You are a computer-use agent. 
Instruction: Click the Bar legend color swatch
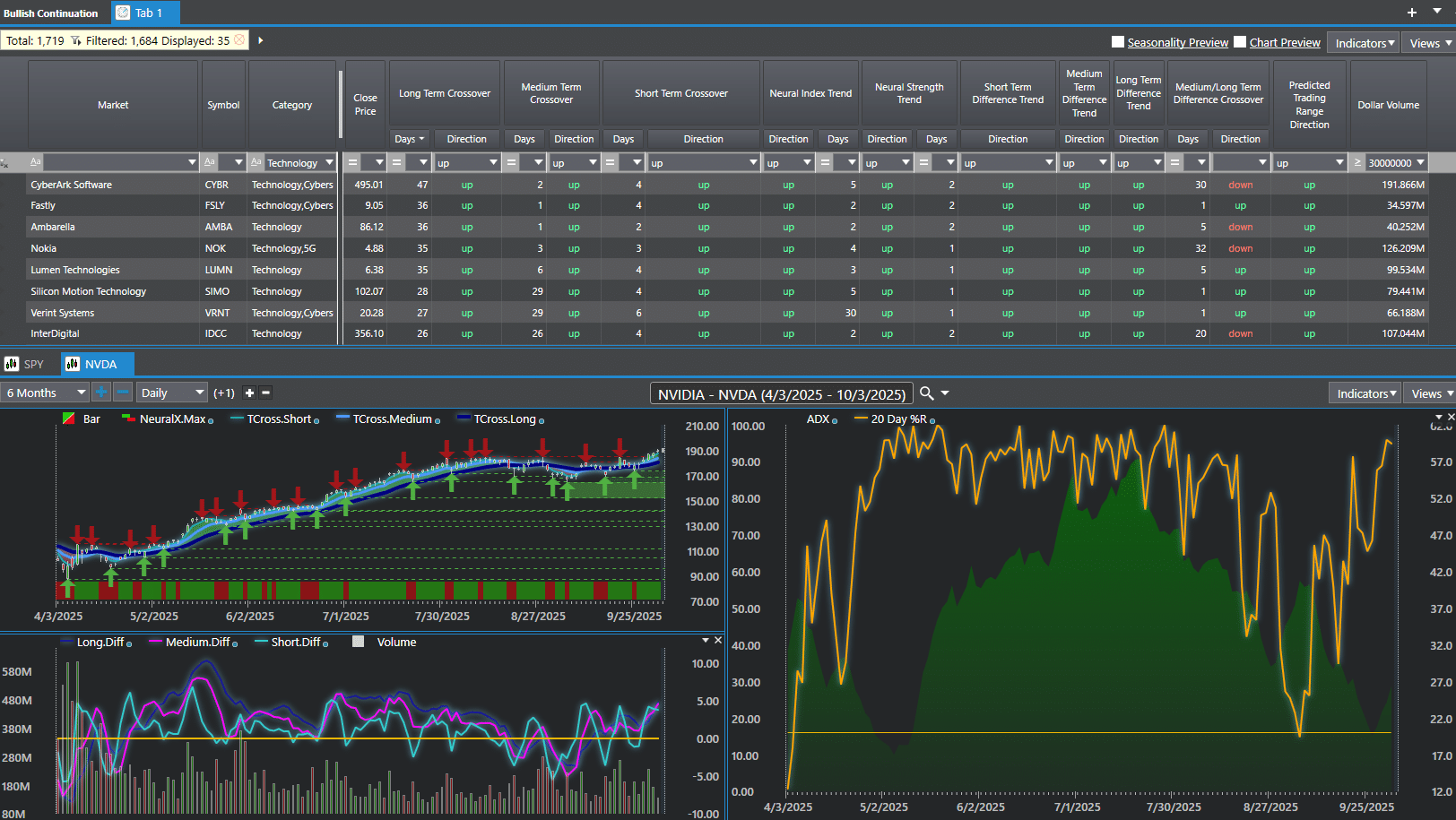point(69,419)
